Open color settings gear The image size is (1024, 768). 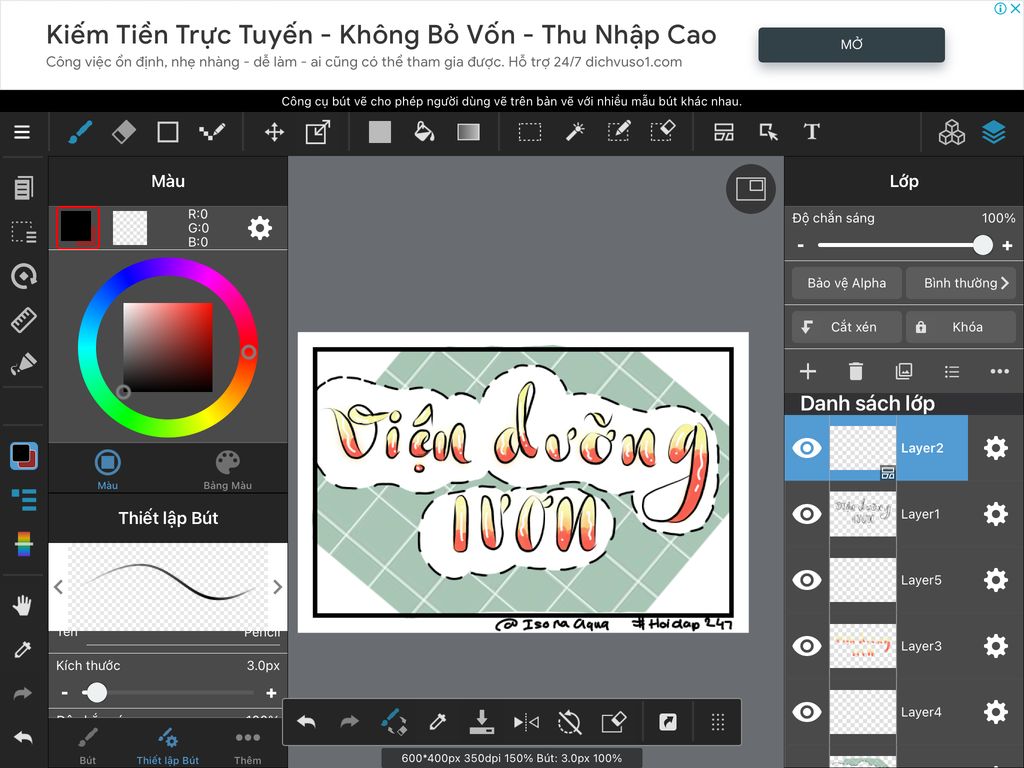coord(260,228)
